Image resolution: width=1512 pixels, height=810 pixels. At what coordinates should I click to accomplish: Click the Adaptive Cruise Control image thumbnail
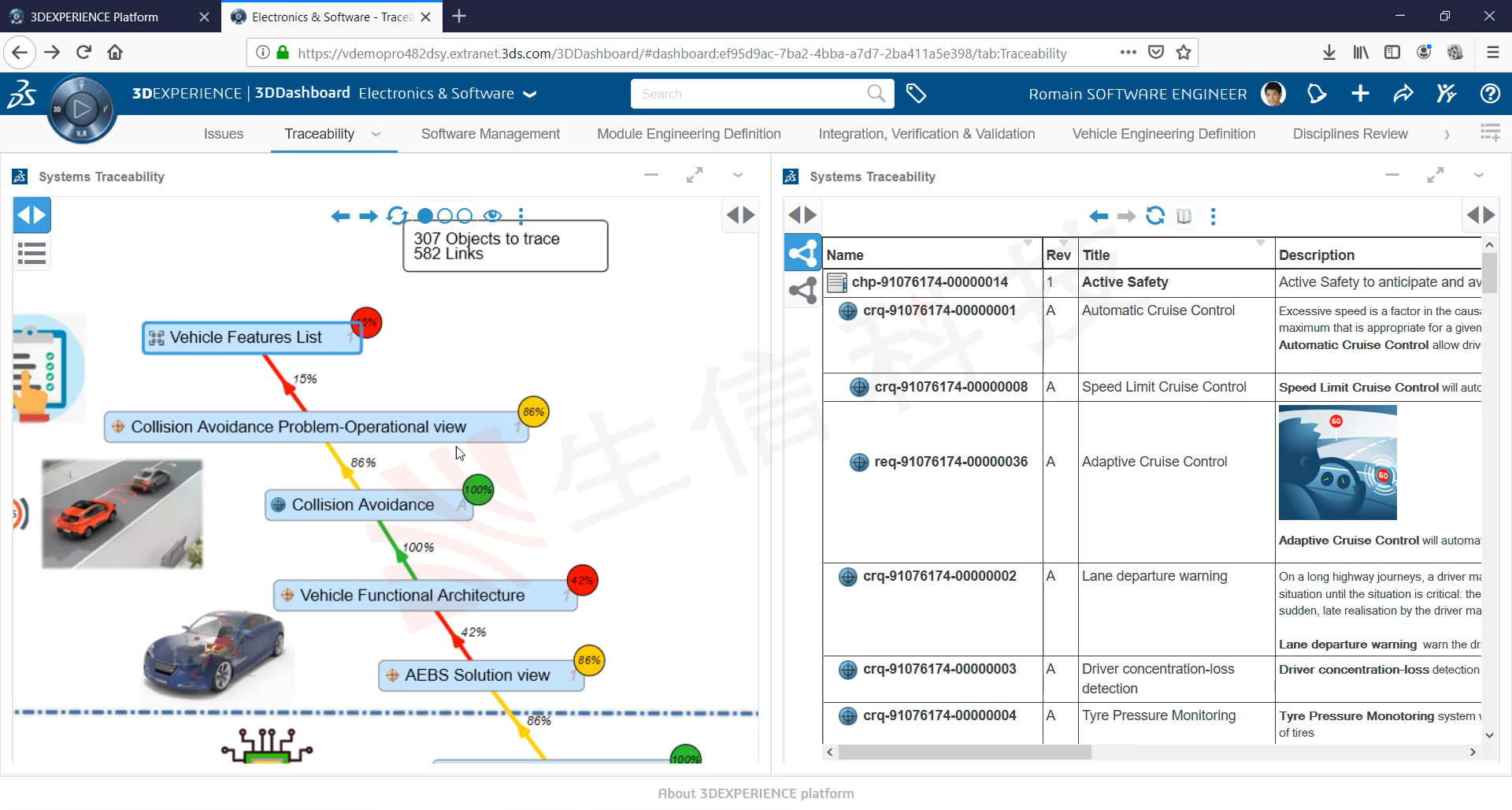[x=1338, y=463]
